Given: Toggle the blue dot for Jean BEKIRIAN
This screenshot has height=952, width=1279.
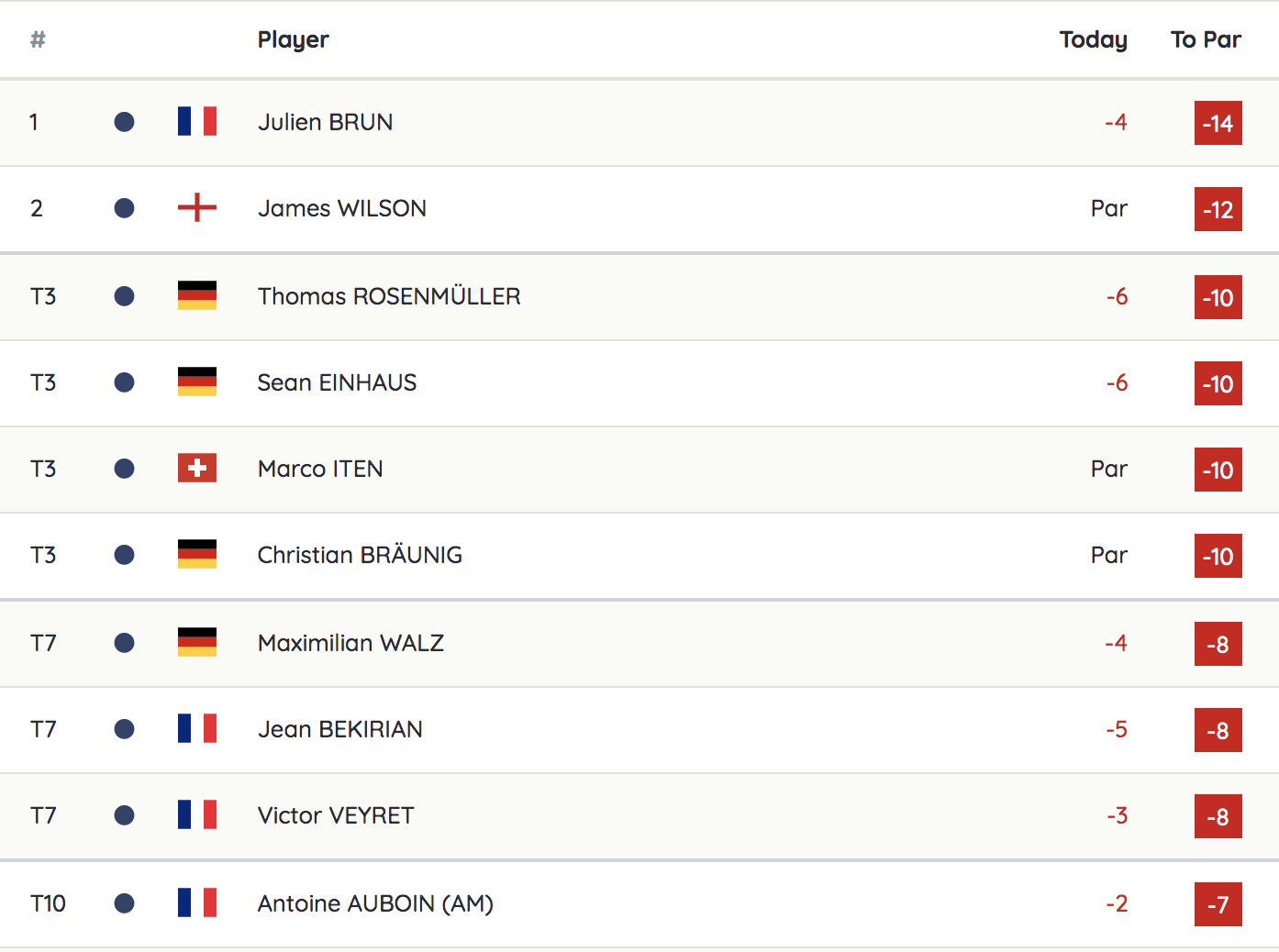Looking at the screenshot, I should point(125,729).
